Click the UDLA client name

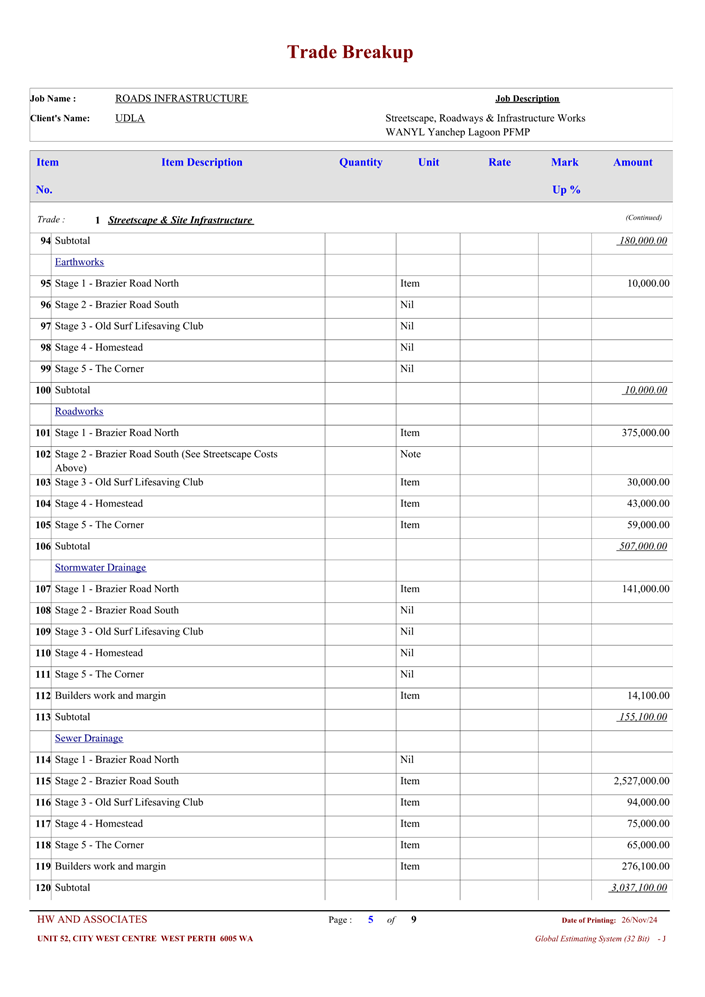coord(130,118)
